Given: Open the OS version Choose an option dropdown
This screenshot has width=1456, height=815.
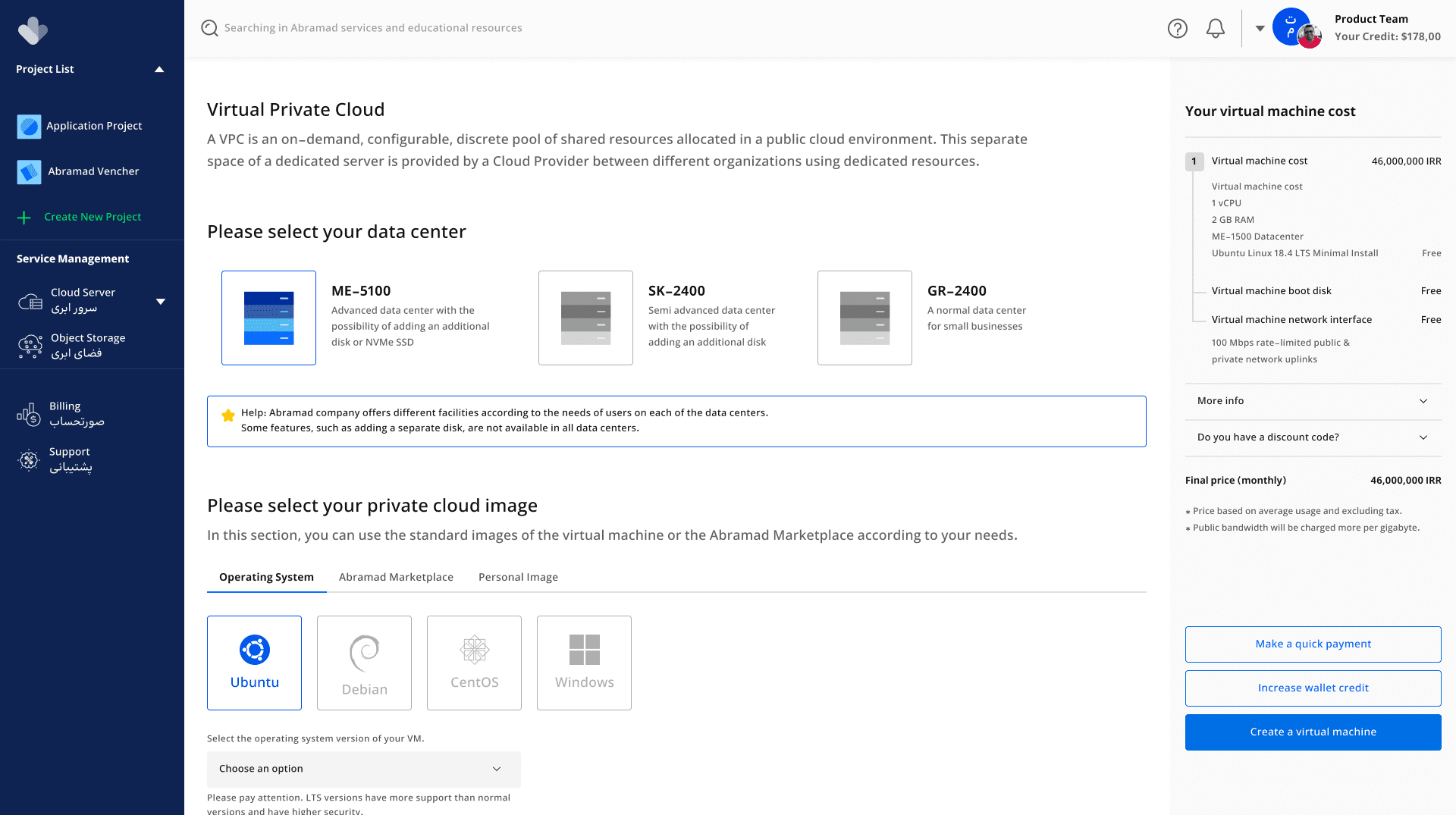Looking at the screenshot, I should pyautogui.click(x=363, y=769).
